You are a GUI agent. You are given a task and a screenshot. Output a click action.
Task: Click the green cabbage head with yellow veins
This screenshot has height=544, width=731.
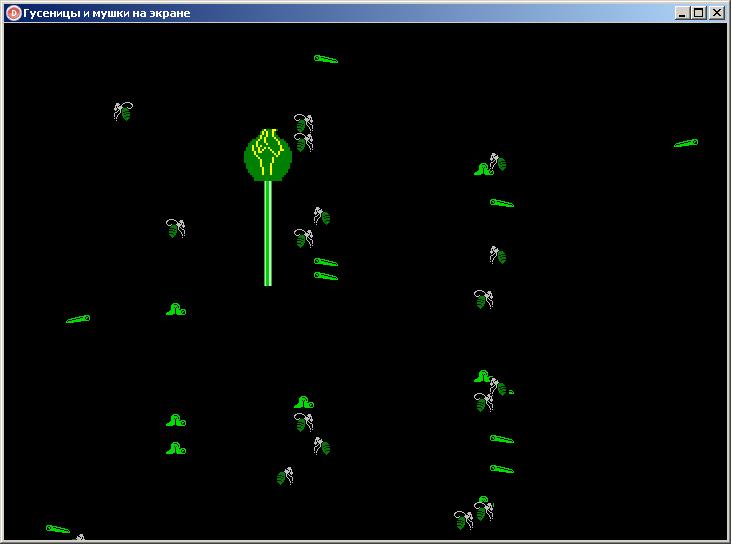tap(268, 155)
